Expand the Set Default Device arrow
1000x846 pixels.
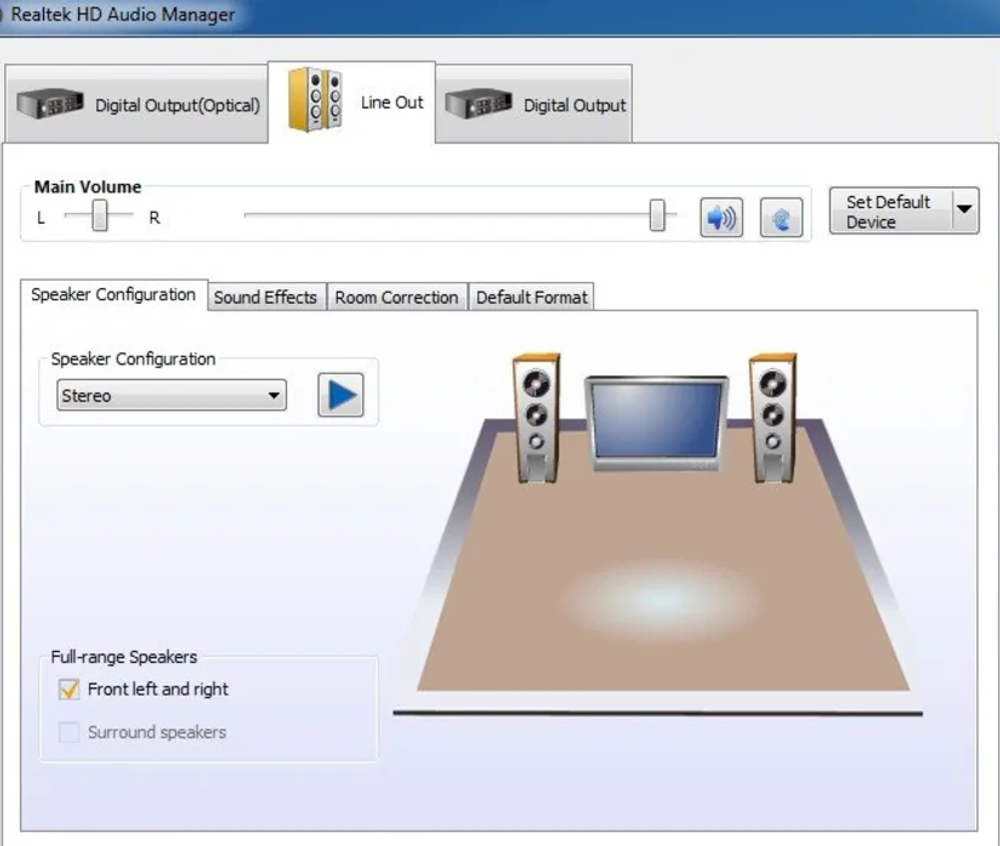coord(965,210)
